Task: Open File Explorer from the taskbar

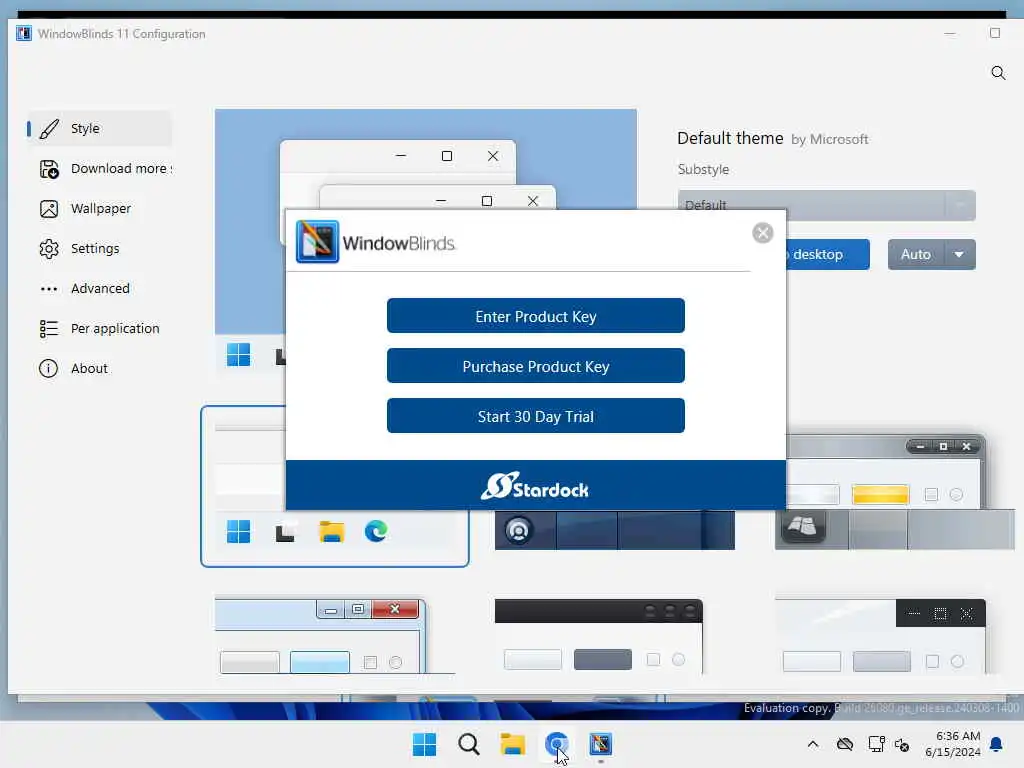Action: (513, 744)
